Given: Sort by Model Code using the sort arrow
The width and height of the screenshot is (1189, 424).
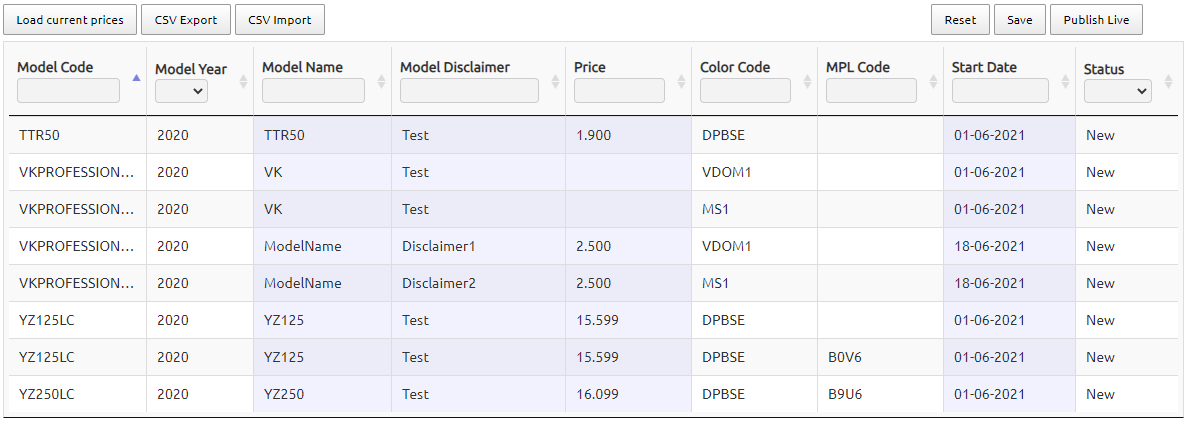Looking at the screenshot, I should [x=136, y=78].
